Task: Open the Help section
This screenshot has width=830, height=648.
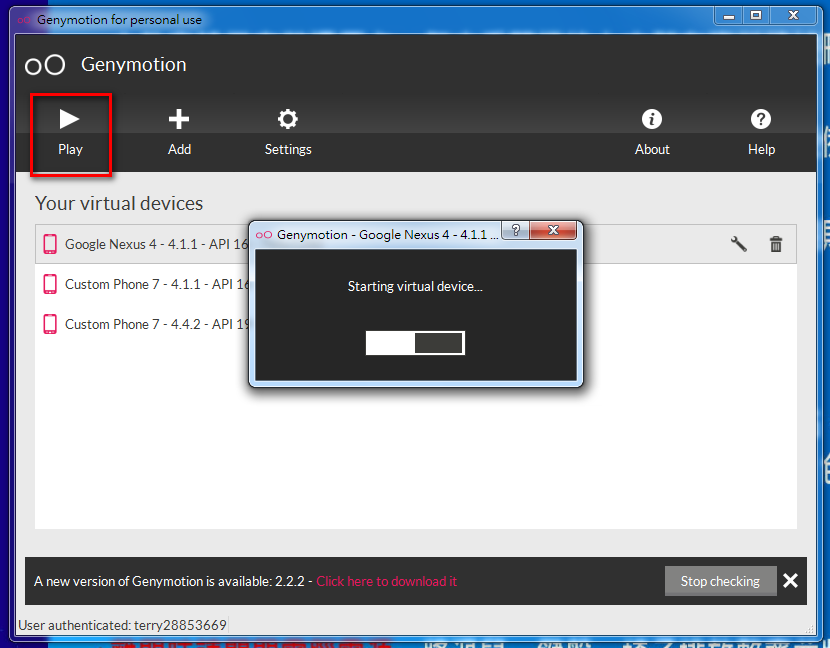Action: click(x=761, y=133)
